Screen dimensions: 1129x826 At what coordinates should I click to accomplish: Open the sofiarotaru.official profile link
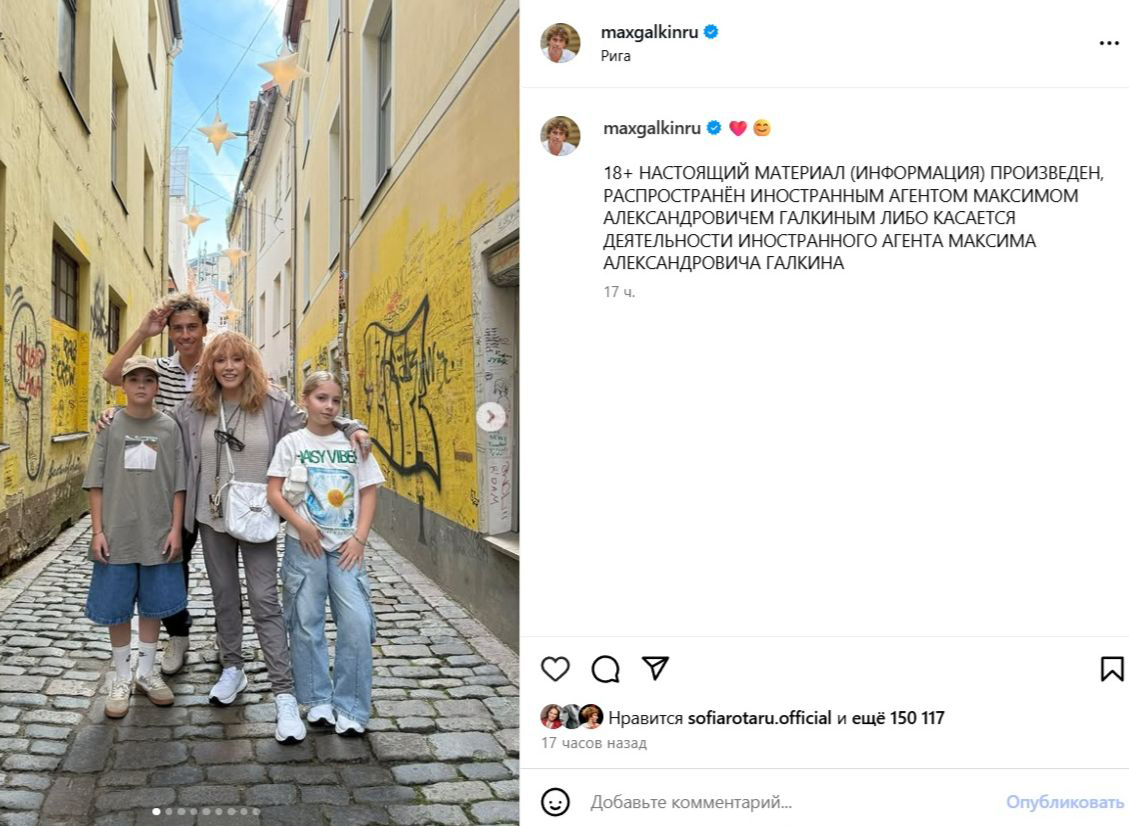[760, 718]
